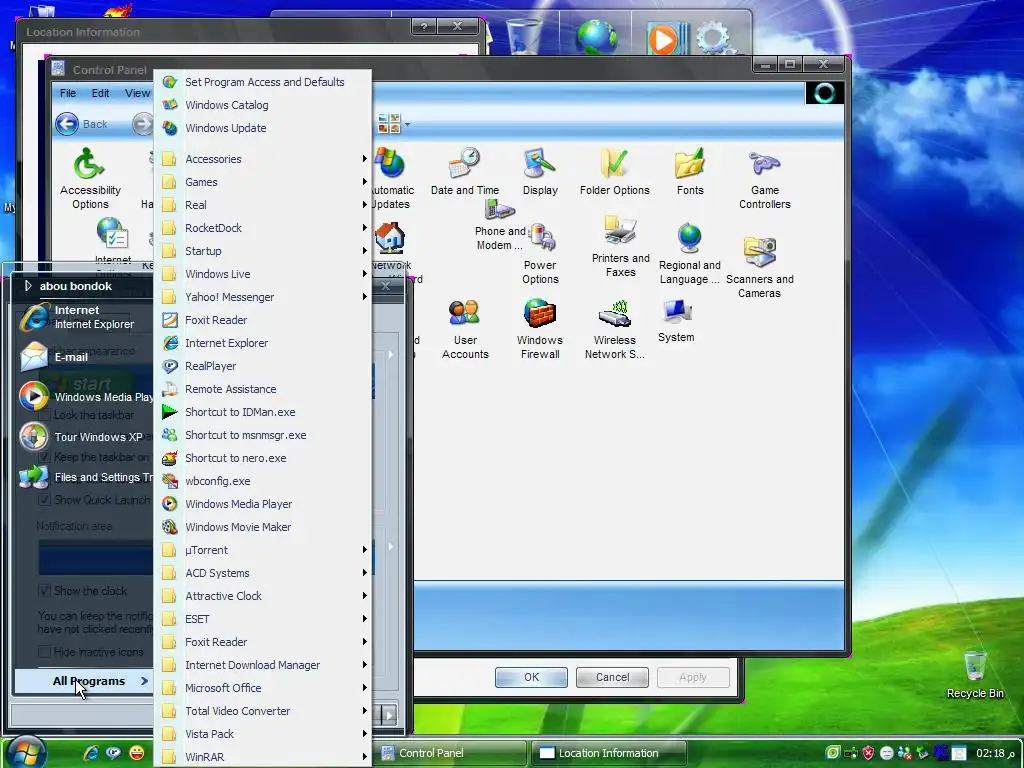This screenshot has height=768, width=1024.
Task: Click the globe icon in the top dock
Action: [x=596, y=37]
